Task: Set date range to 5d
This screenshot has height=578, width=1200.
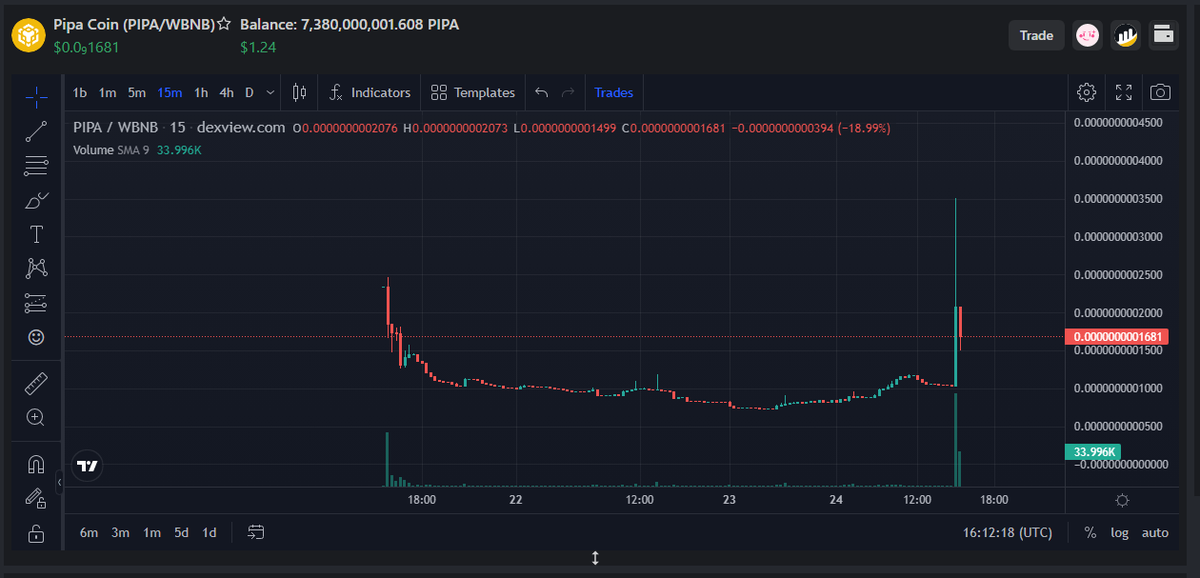Action: 181,533
